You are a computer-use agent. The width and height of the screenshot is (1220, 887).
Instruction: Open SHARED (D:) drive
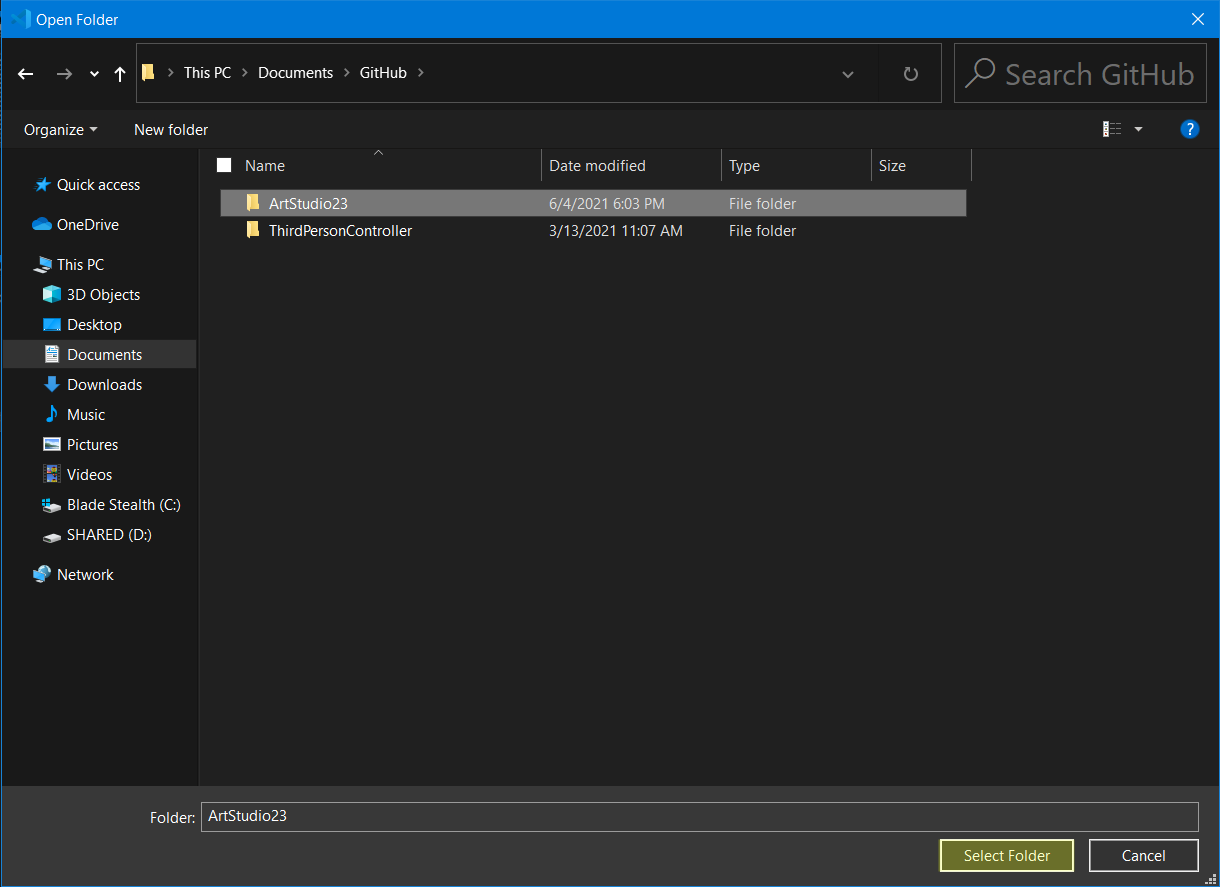point(109,534)
